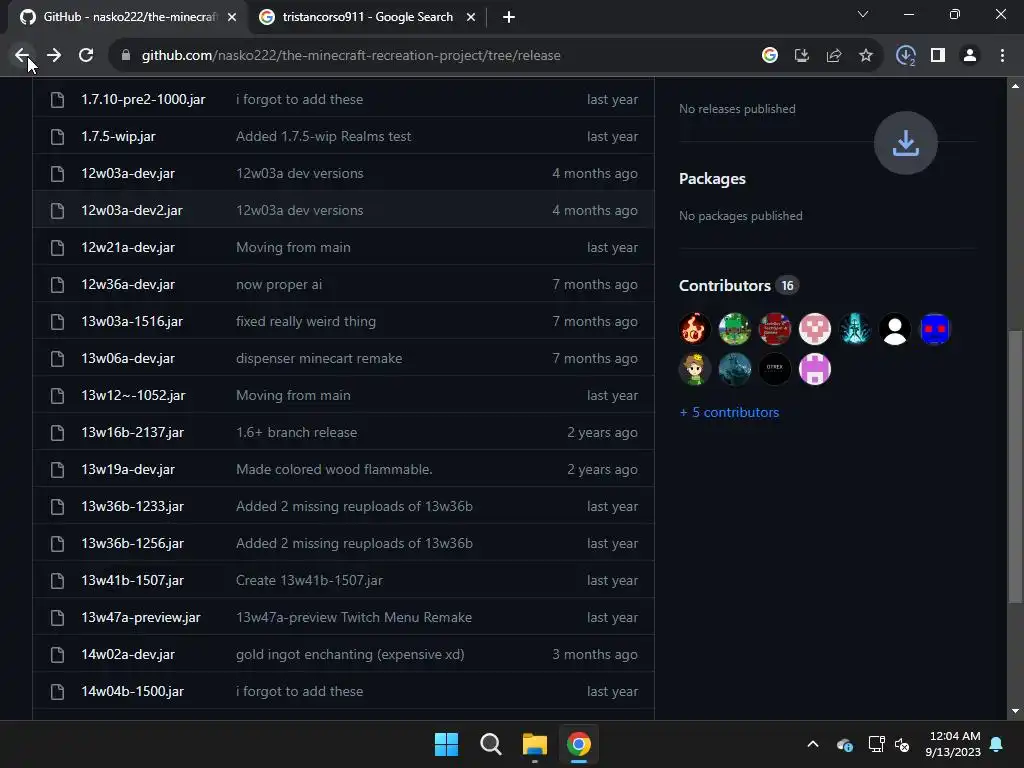Open file 13w47a-preview.jar

coord(141,618)
